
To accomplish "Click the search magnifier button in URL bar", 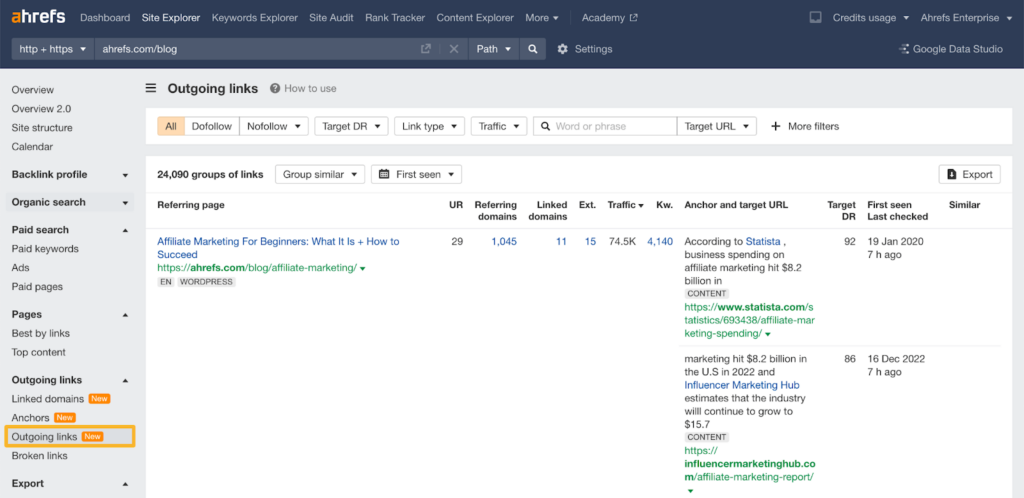I will coord(533,49).
